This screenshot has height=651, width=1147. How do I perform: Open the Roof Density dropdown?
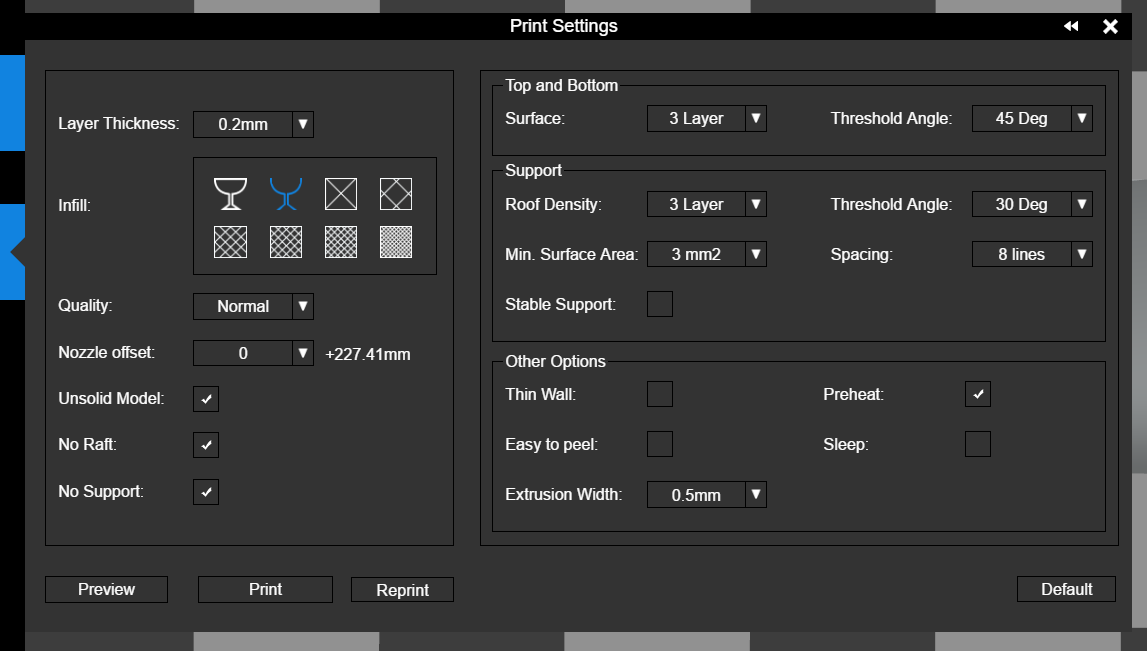707,204
